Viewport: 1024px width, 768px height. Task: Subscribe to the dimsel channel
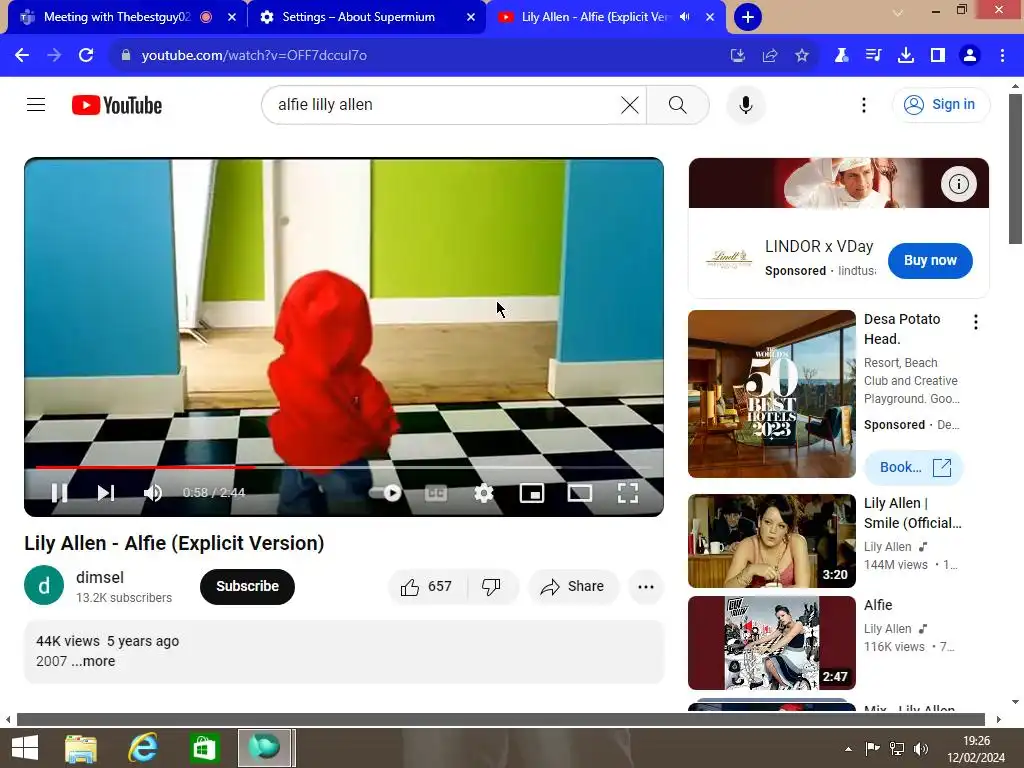click(x=248, y=586)
